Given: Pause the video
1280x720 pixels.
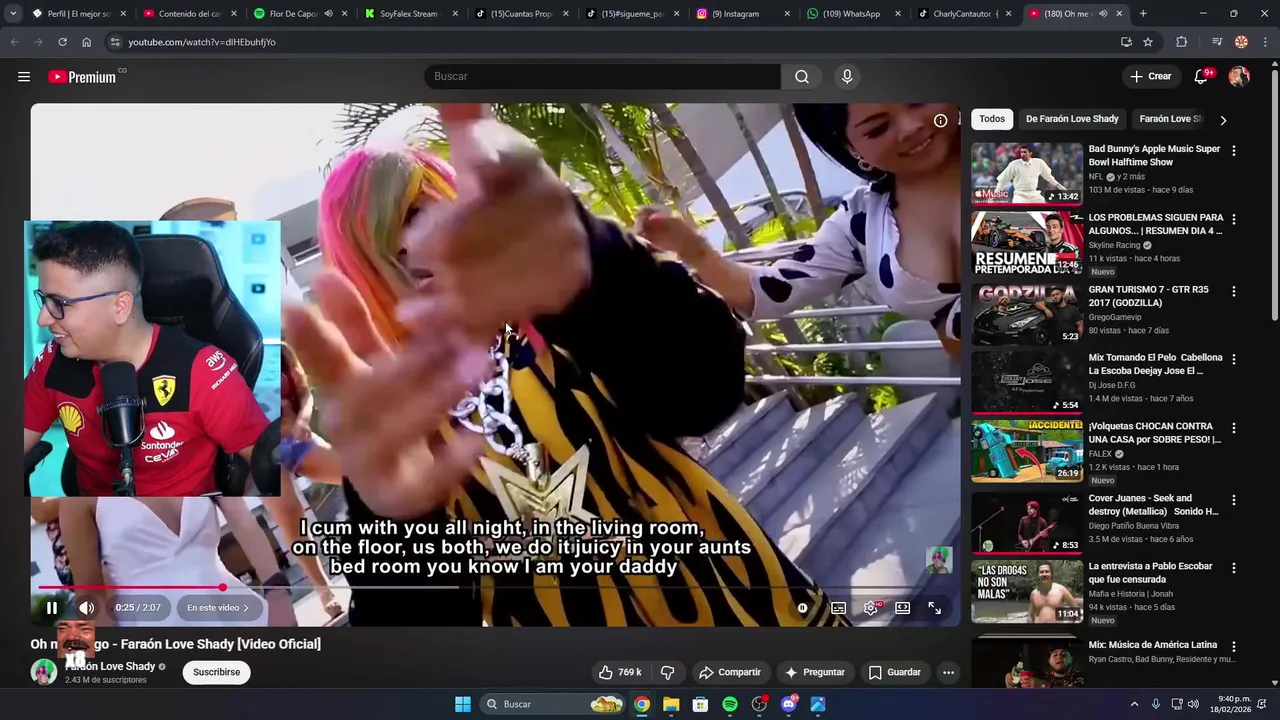Looking at the screenshot, I should 52,607.
